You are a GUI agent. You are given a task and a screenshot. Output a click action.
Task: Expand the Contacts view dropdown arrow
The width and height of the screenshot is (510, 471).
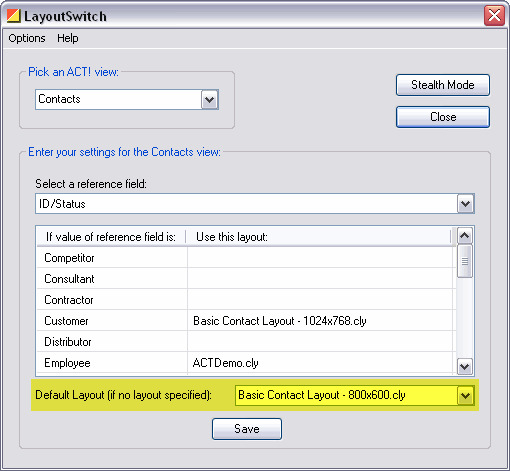[210, 99]
